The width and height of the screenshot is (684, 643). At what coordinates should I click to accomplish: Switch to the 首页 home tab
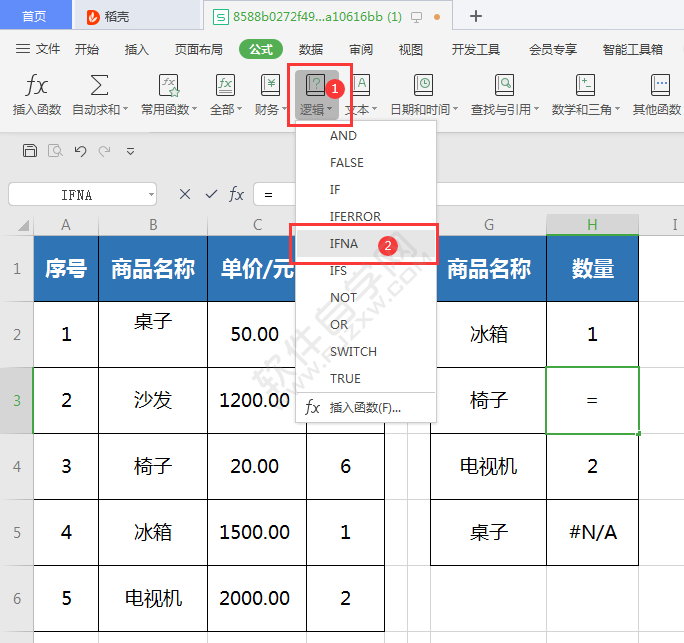pyautogui.click(x=34, y=17)
